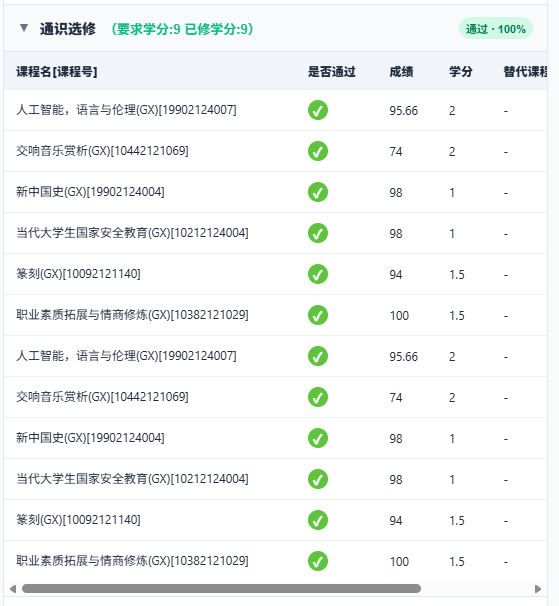Click the first 职业素质拓展与情商修炼(GX) course name
Viewport: 559px width, 606px height.
coord(132,315)
